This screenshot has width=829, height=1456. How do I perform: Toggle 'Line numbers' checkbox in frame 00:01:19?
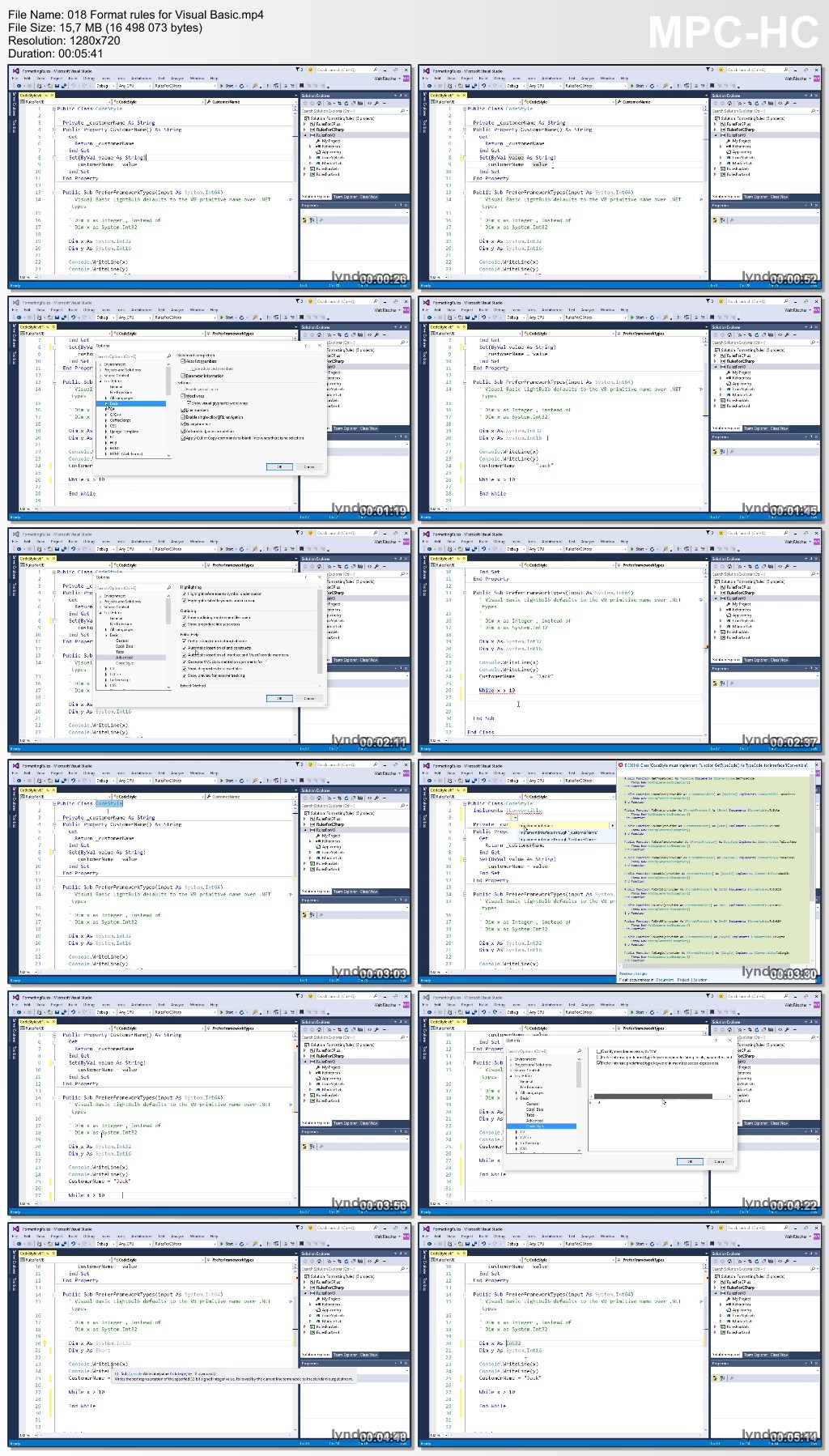(x=183, y=410)
